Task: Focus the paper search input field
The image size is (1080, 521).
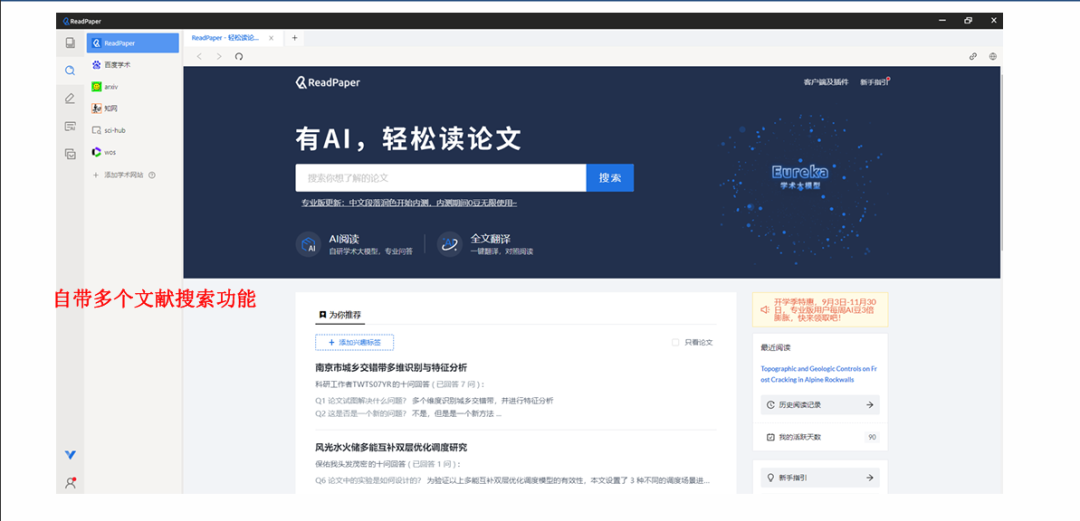Action: coord(441,178)
